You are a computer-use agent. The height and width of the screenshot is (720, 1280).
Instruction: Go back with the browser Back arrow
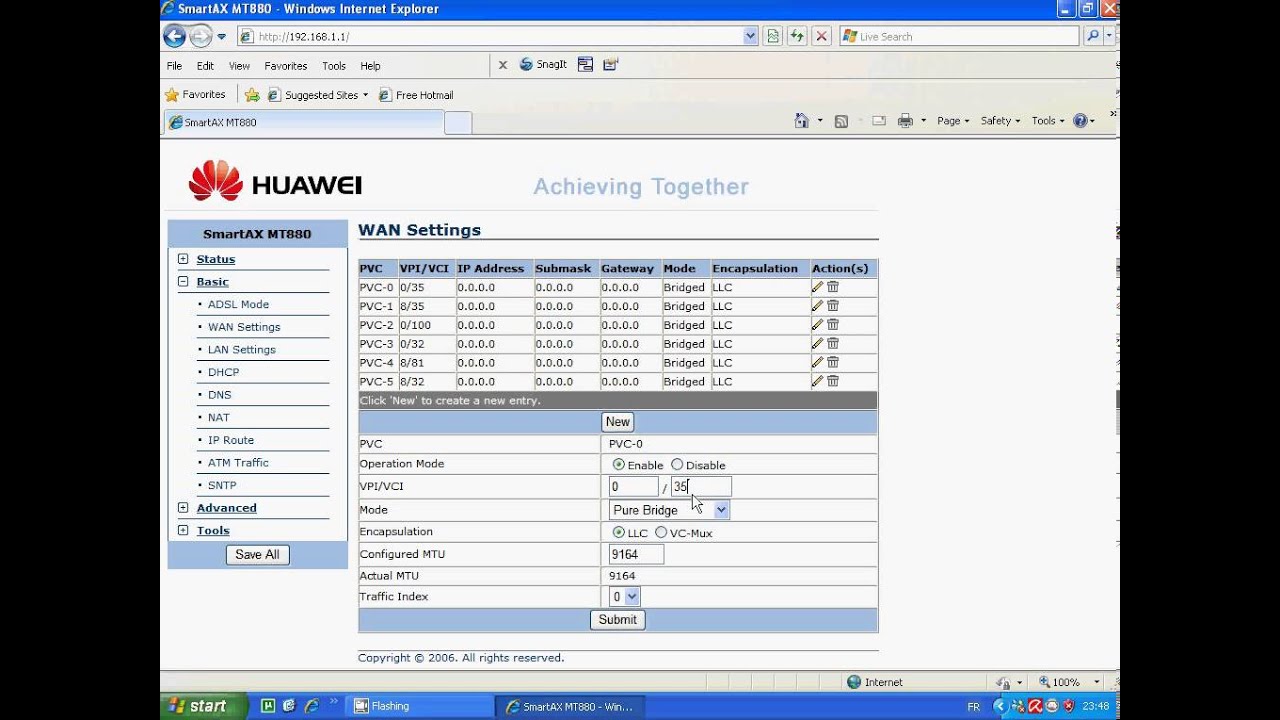175,36
